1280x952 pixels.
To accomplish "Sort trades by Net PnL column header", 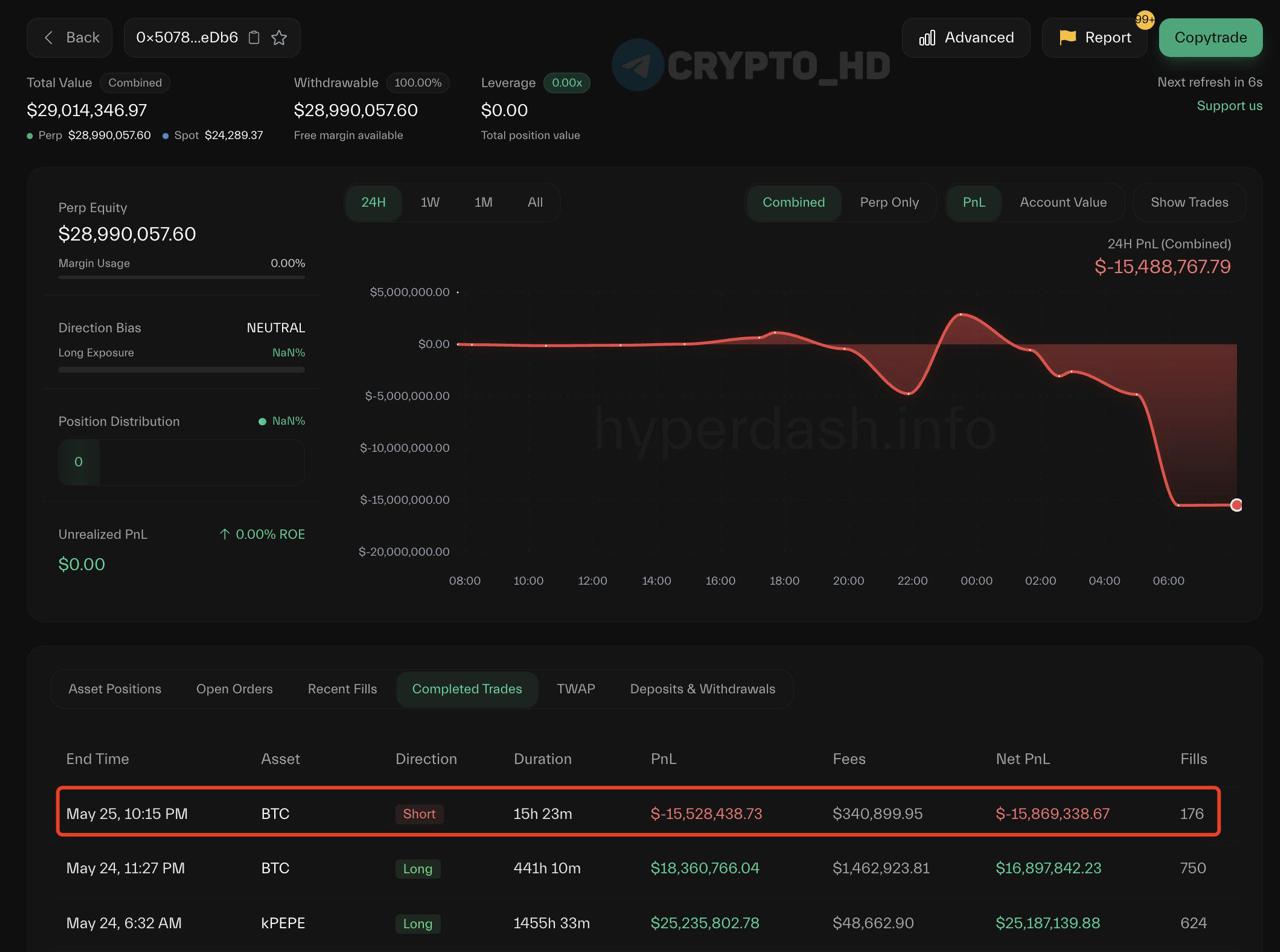I will click(x=1022, y=759).
